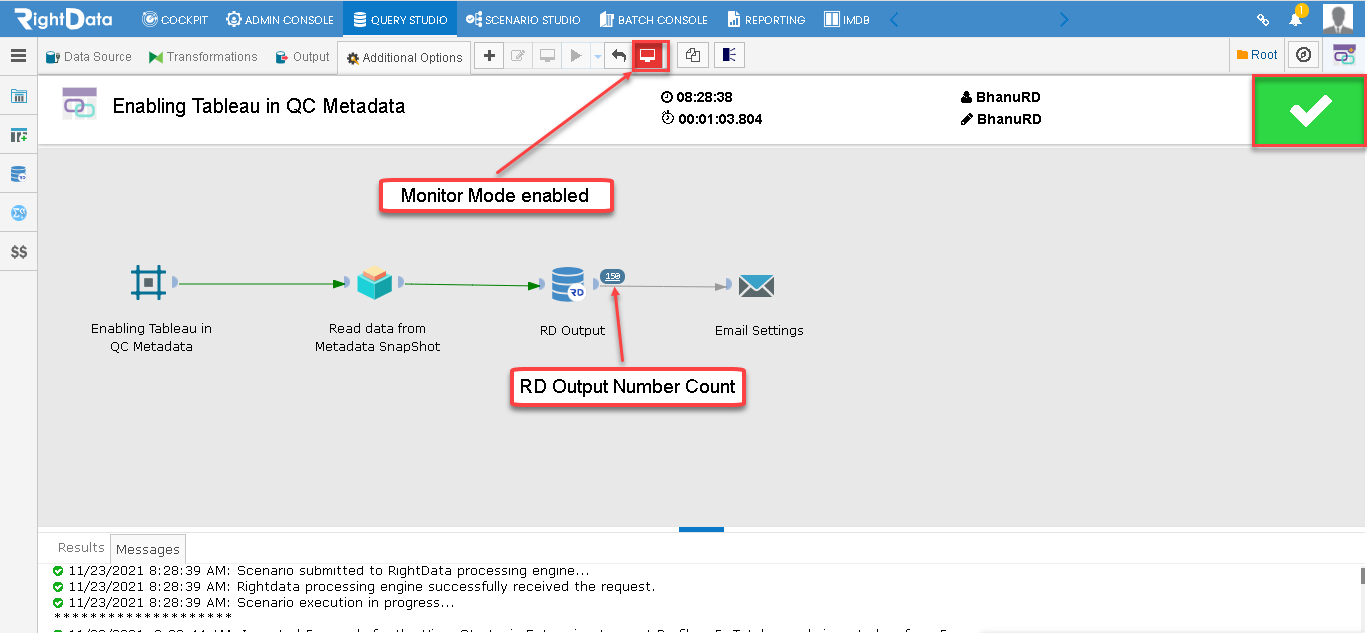The height and width of the screenshot is (633, 1367).
Task: Click the scenario chain icon at top right
Action: pos(1344,55)
